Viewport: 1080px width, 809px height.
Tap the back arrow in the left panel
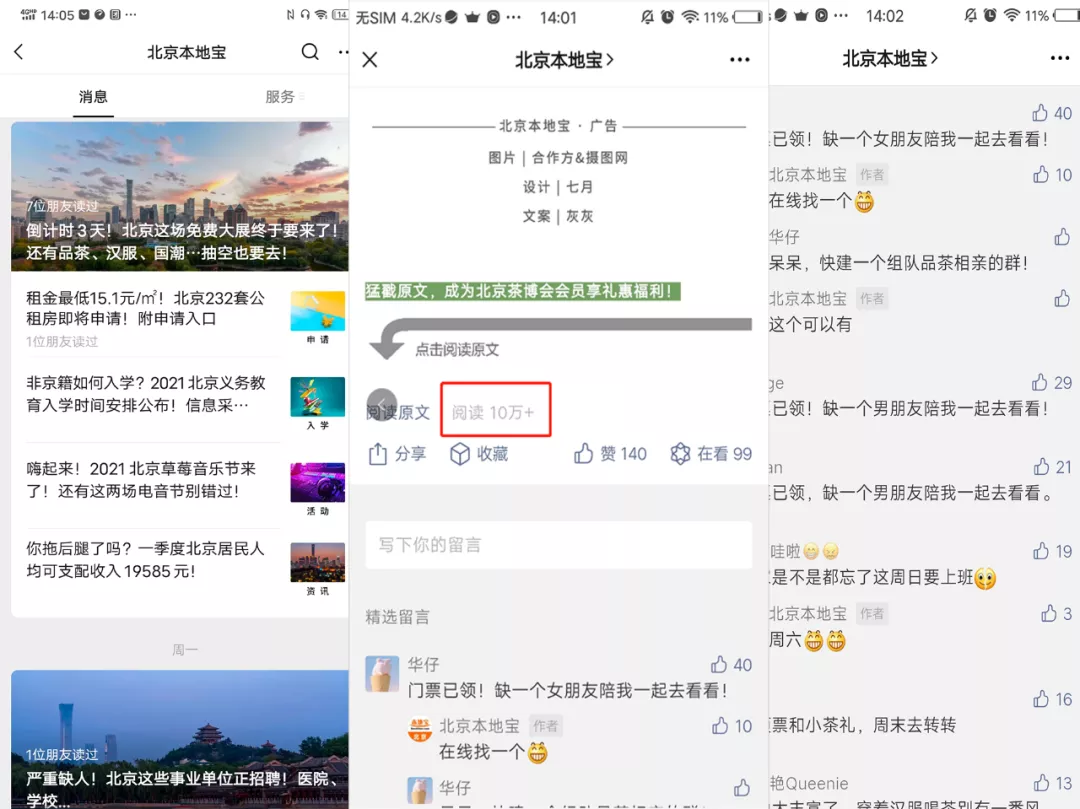point(19,53)
